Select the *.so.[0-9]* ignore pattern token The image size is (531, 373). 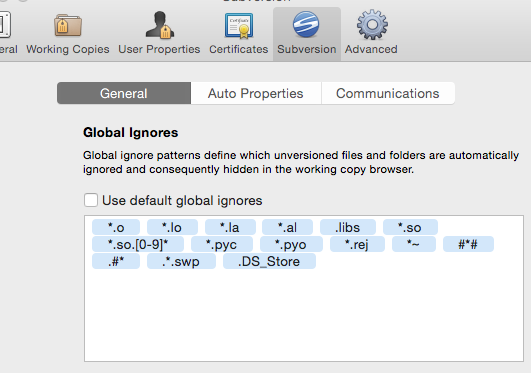coord(138,244)
